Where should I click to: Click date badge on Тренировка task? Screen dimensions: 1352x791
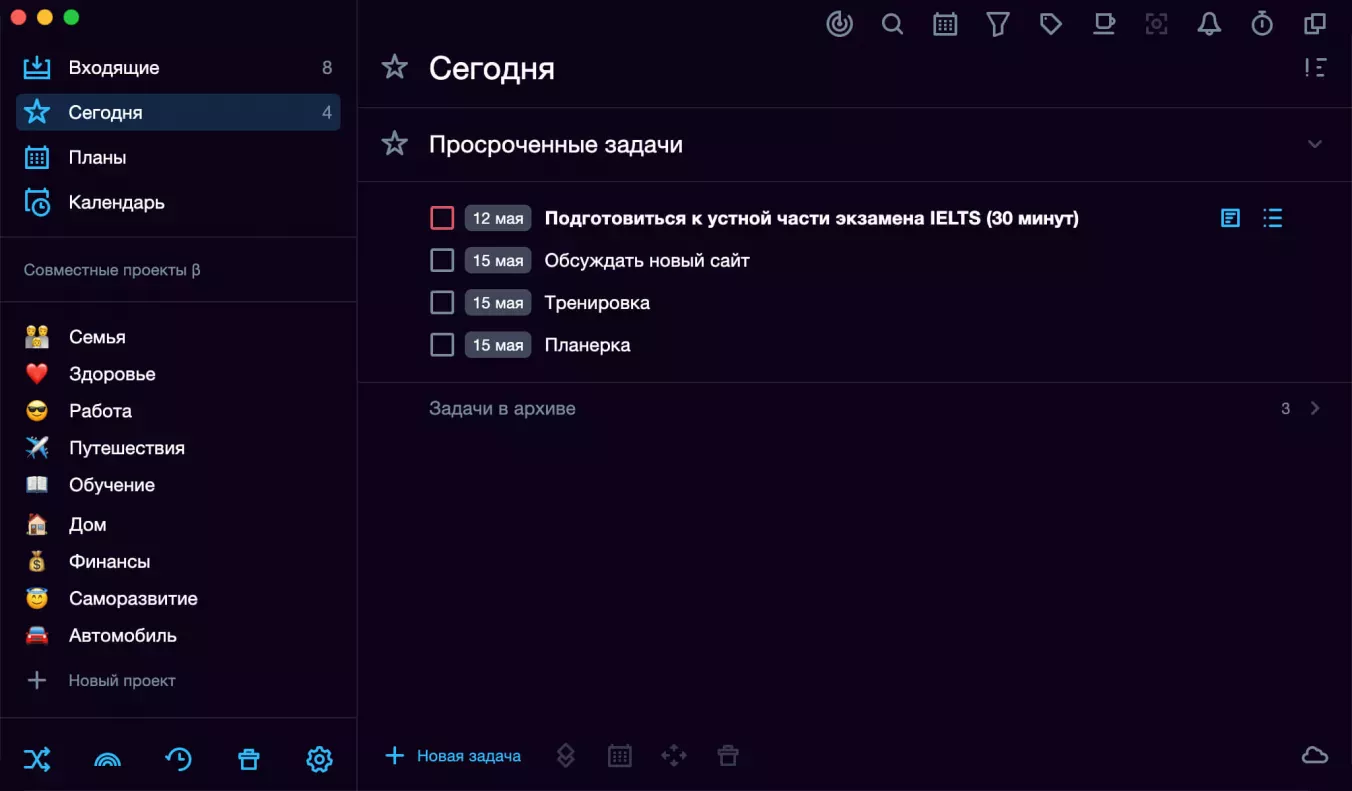point(498,302)
